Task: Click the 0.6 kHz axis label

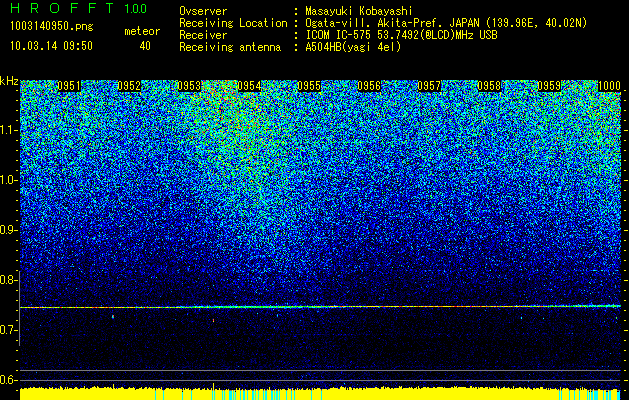Action: (7, 380)
